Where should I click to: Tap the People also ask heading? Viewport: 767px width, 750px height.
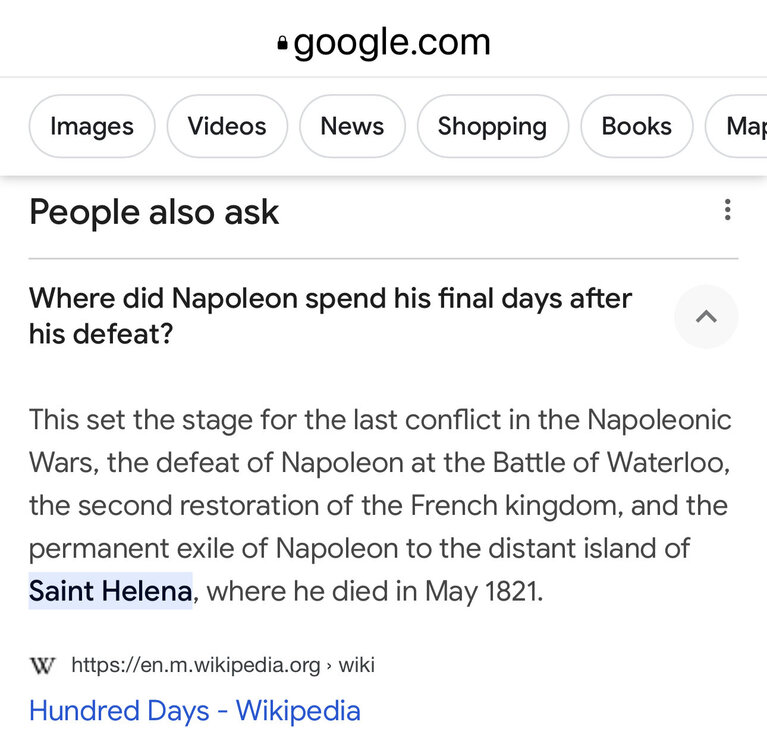pos(154,212)
